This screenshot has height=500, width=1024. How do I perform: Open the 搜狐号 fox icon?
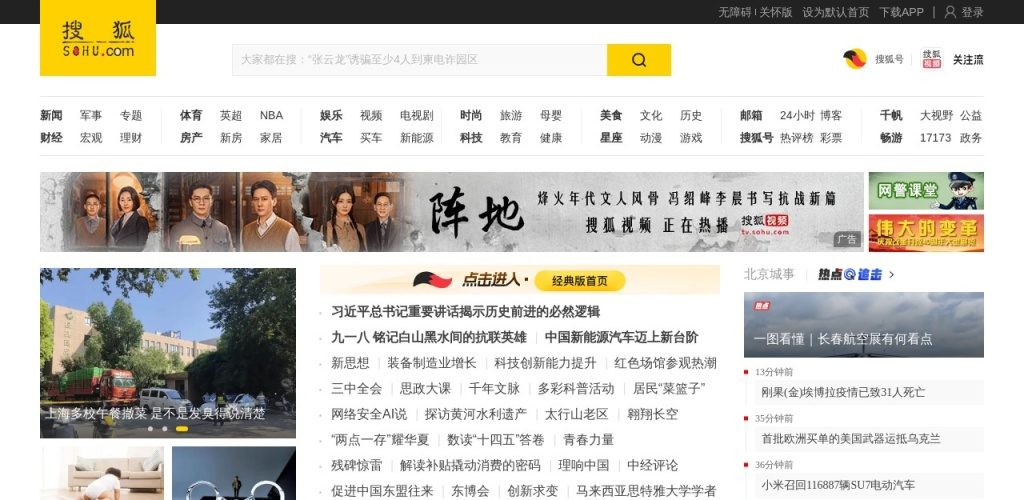855,59
